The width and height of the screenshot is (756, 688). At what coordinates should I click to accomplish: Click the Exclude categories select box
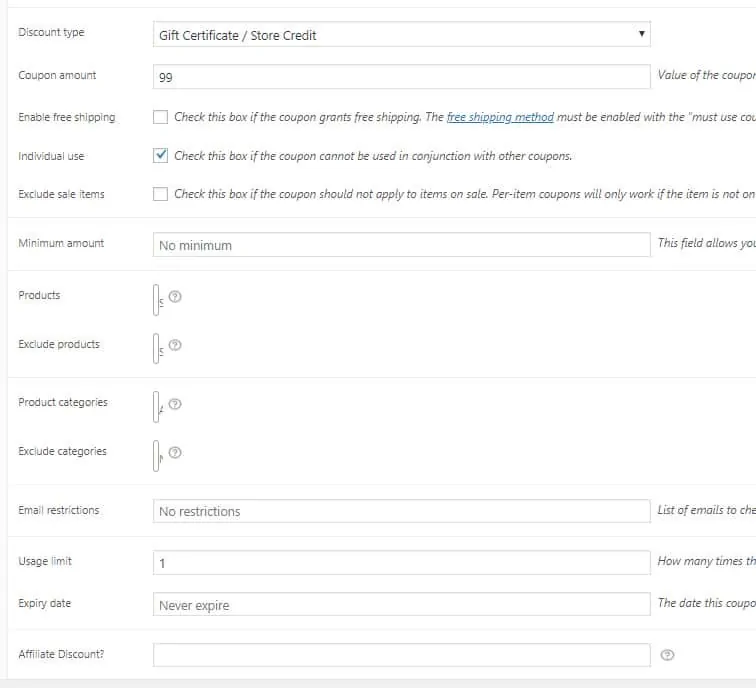coord(156,456)
